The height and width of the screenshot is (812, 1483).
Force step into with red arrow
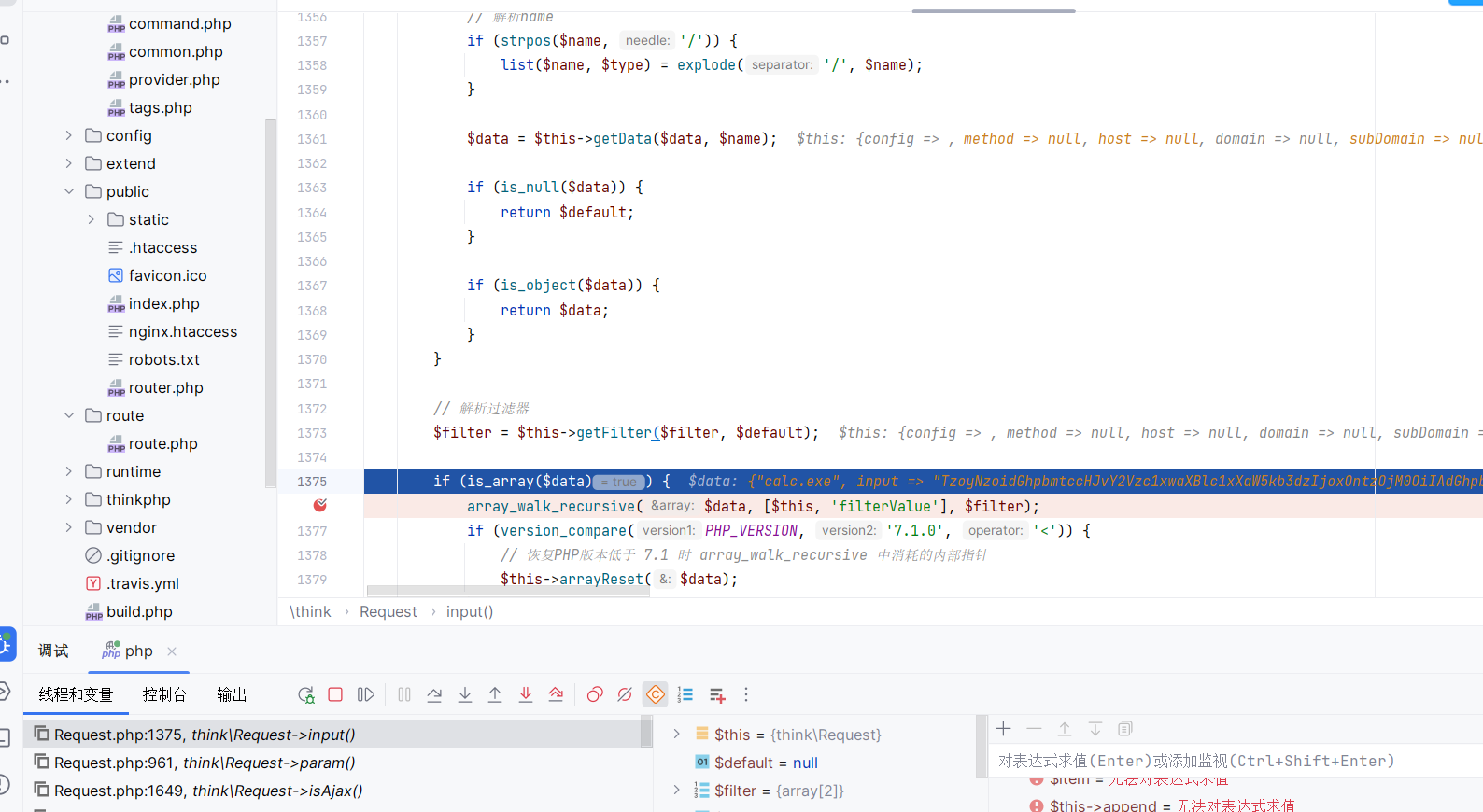pyautogui.click(x=526, y=694)
